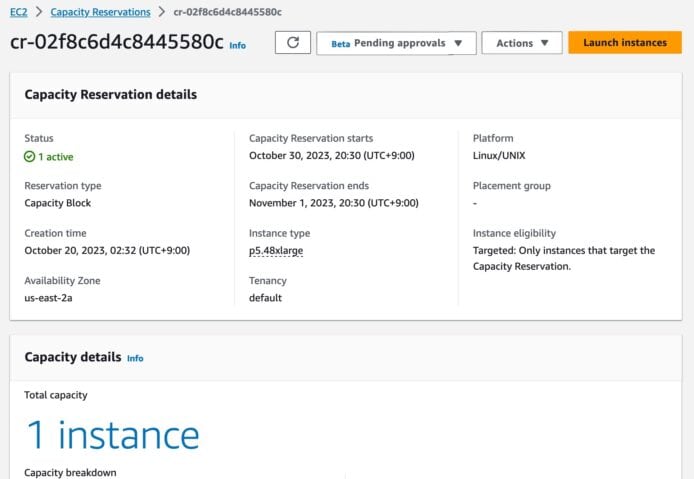
Task: Click the green active status check icon
Action: click(x=29, y=157)
